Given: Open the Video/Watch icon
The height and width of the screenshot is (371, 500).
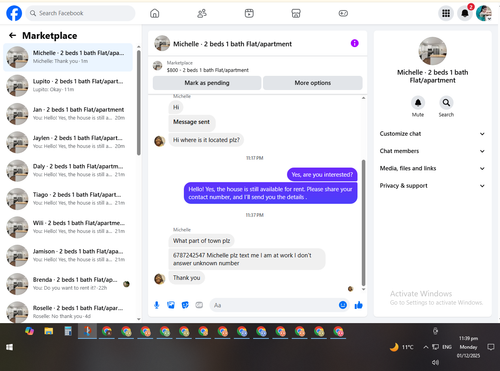Looking at the screenshot, I should [249, 13].
